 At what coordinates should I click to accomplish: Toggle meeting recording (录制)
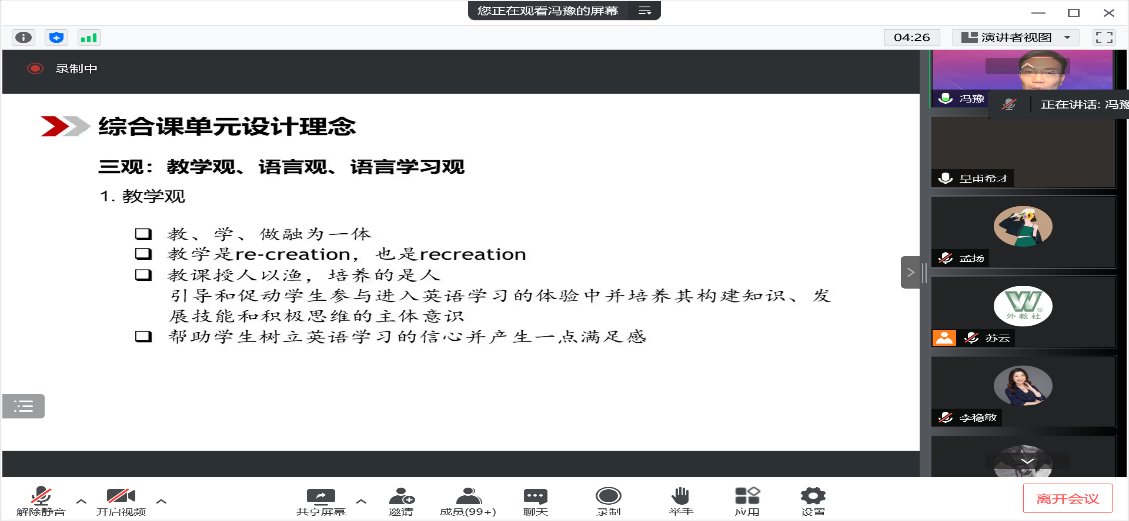click(608, 501)
